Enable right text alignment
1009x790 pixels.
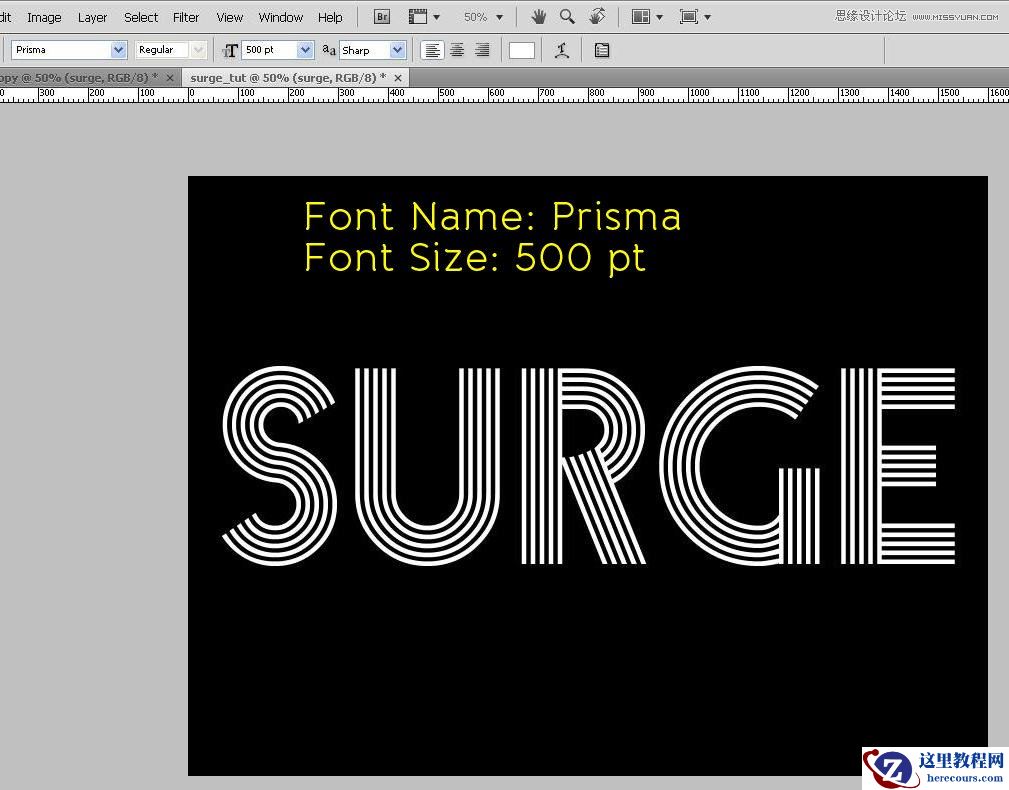coord(482,49)
